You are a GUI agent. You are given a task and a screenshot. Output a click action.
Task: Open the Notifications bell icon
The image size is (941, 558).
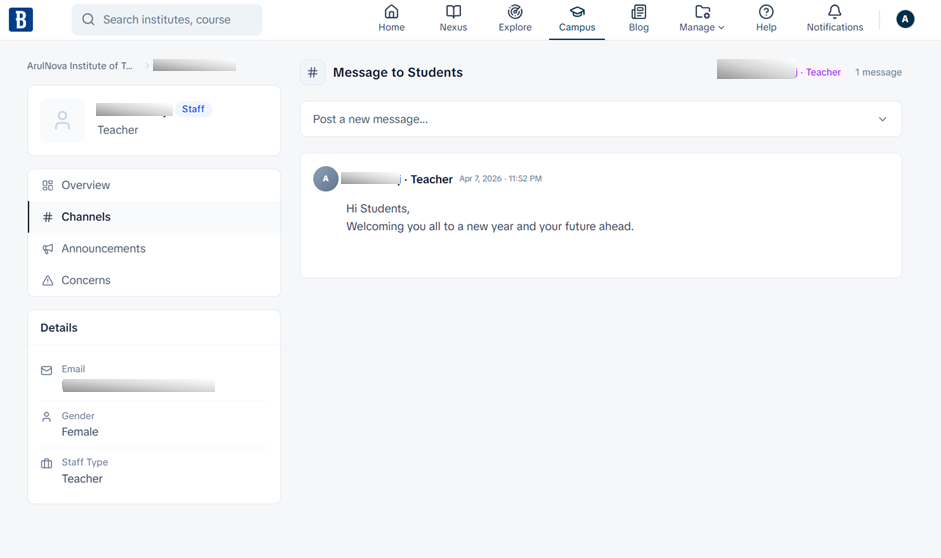(x=834, y=12)
